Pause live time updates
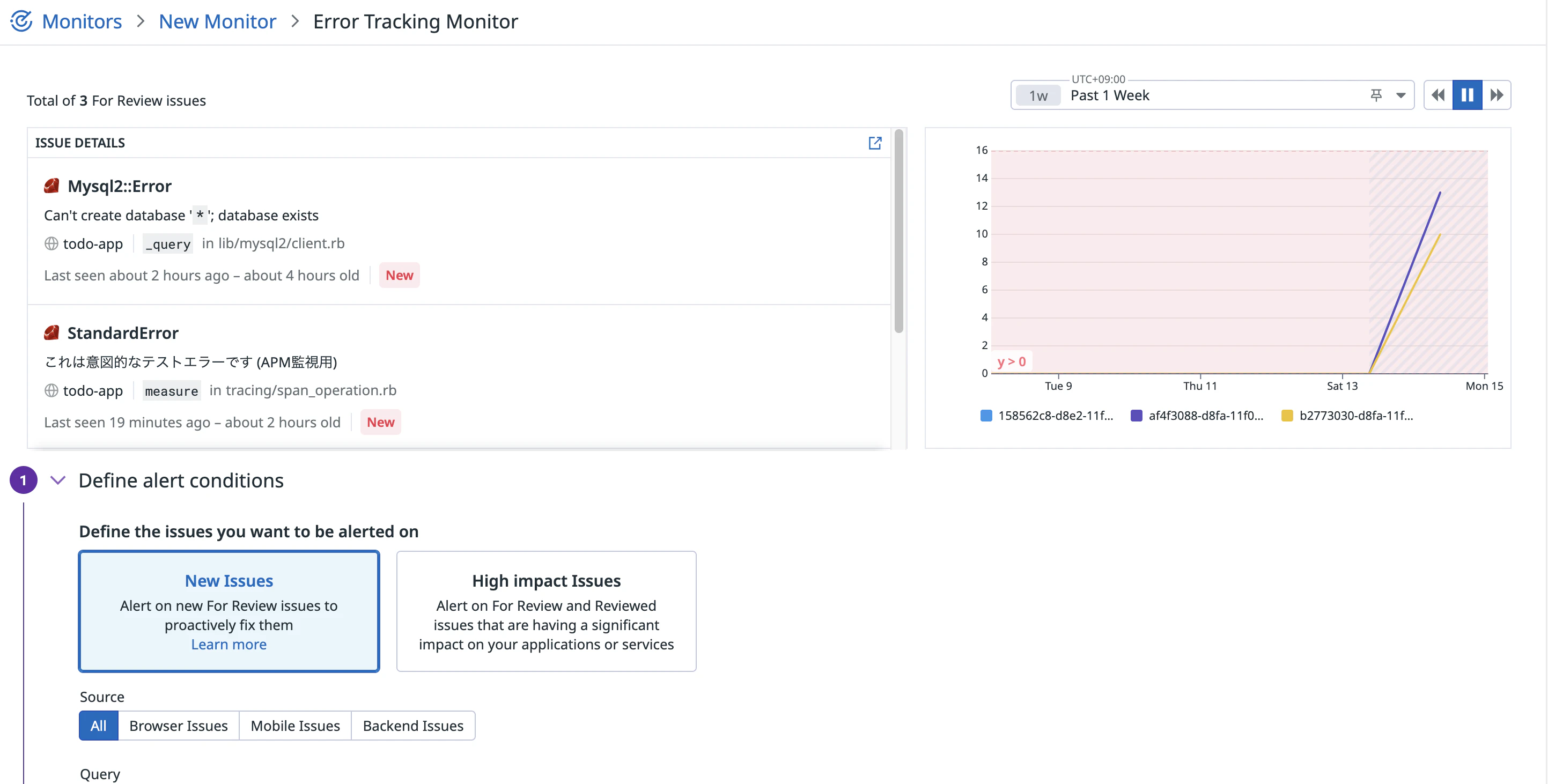The width and height of the screenshot is (1548, 784). [x=1467, y=95]
